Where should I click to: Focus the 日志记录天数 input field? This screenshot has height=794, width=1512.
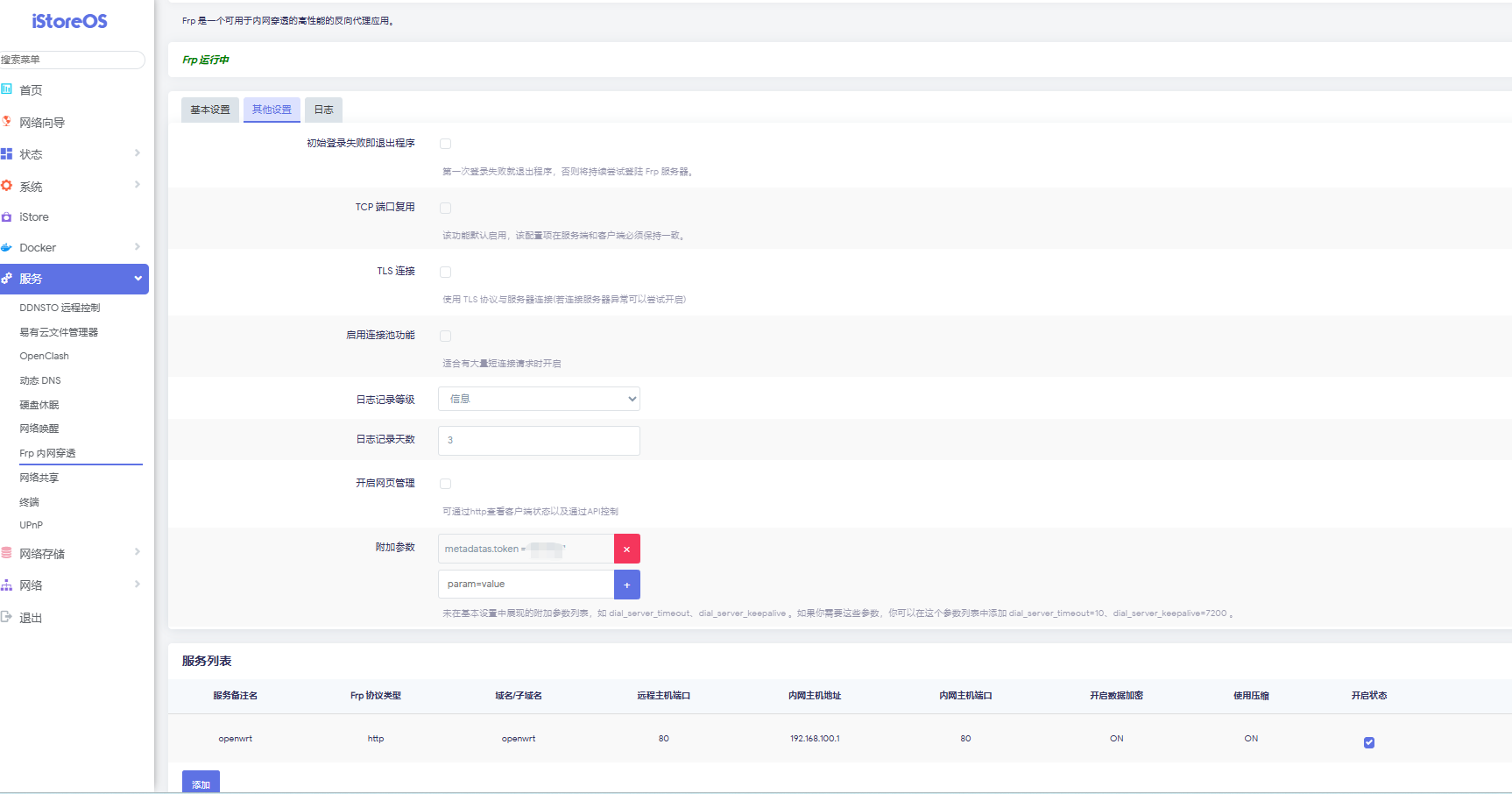click(x=539, y=440)
